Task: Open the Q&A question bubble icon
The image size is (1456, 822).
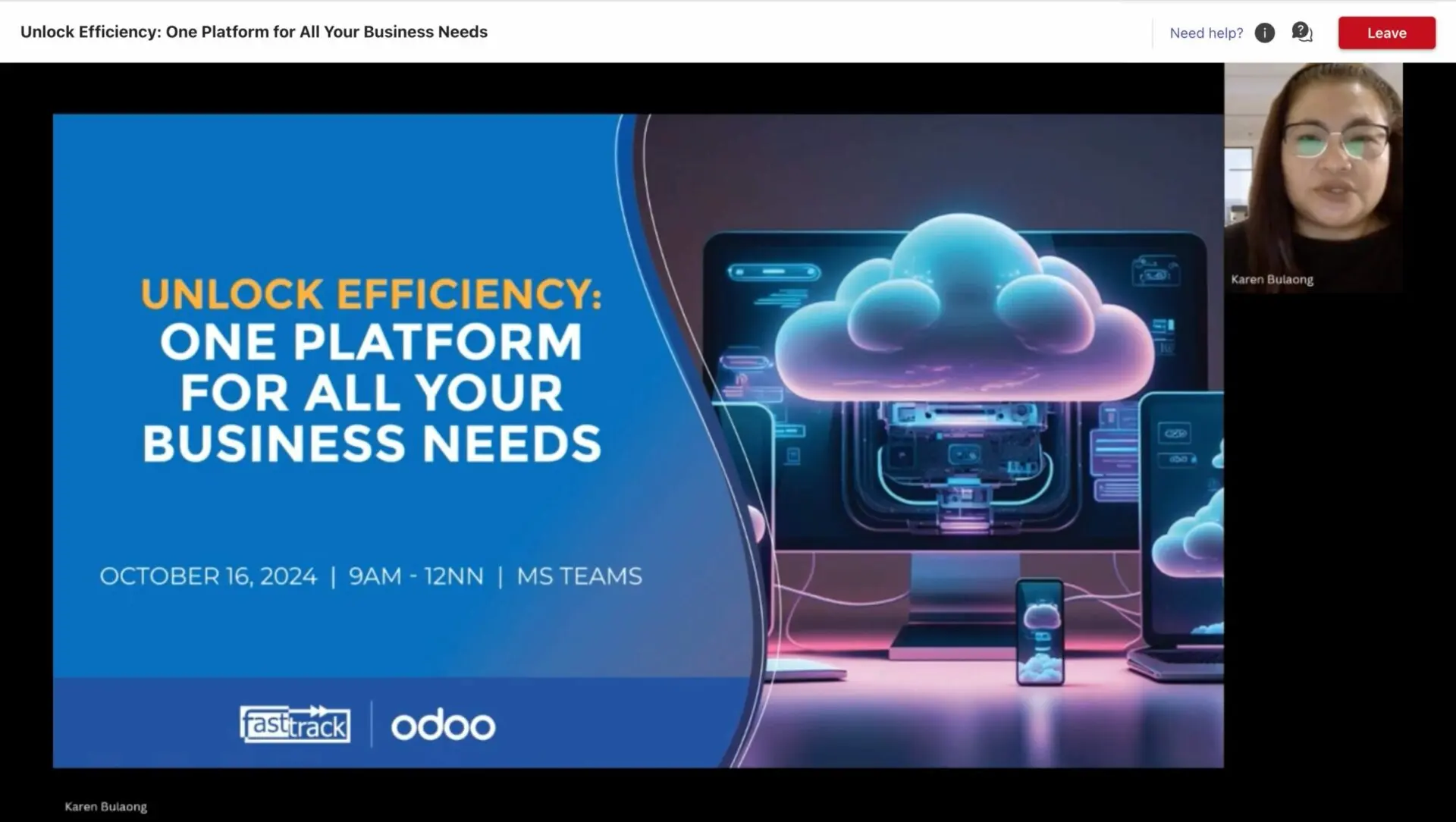Action: (1301, 33)
